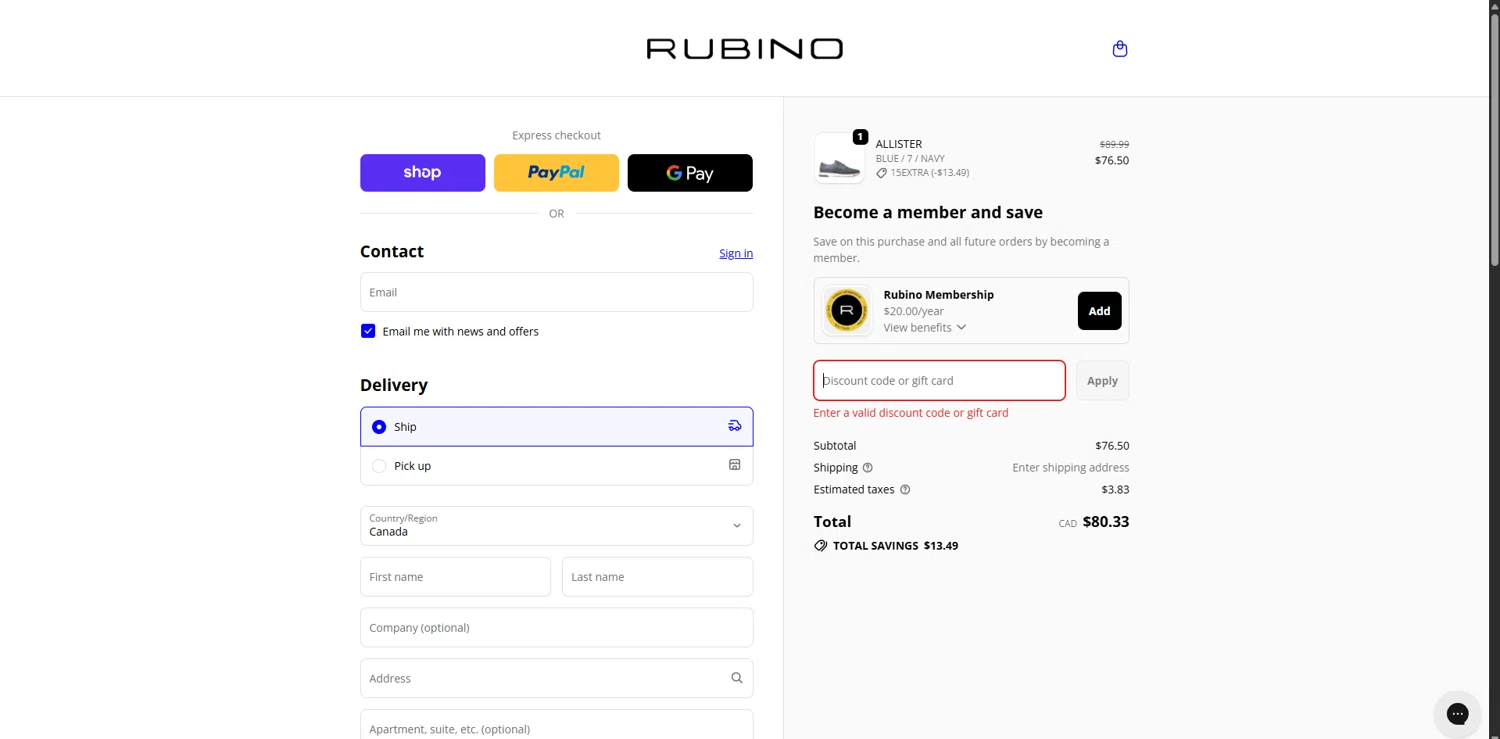Click the Sign in link

[x=736, y=253]
